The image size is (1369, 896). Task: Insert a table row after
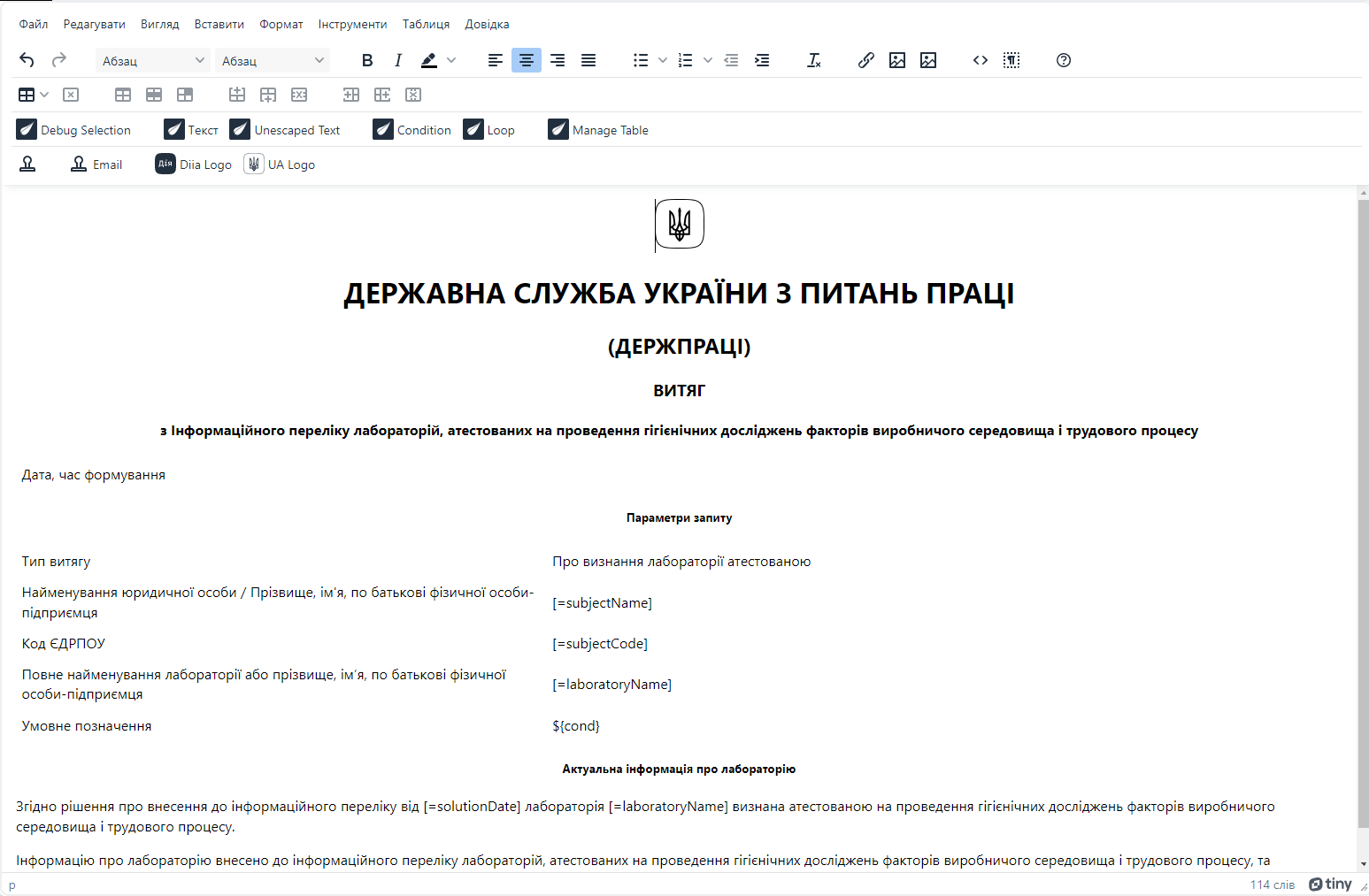point(268,95)
